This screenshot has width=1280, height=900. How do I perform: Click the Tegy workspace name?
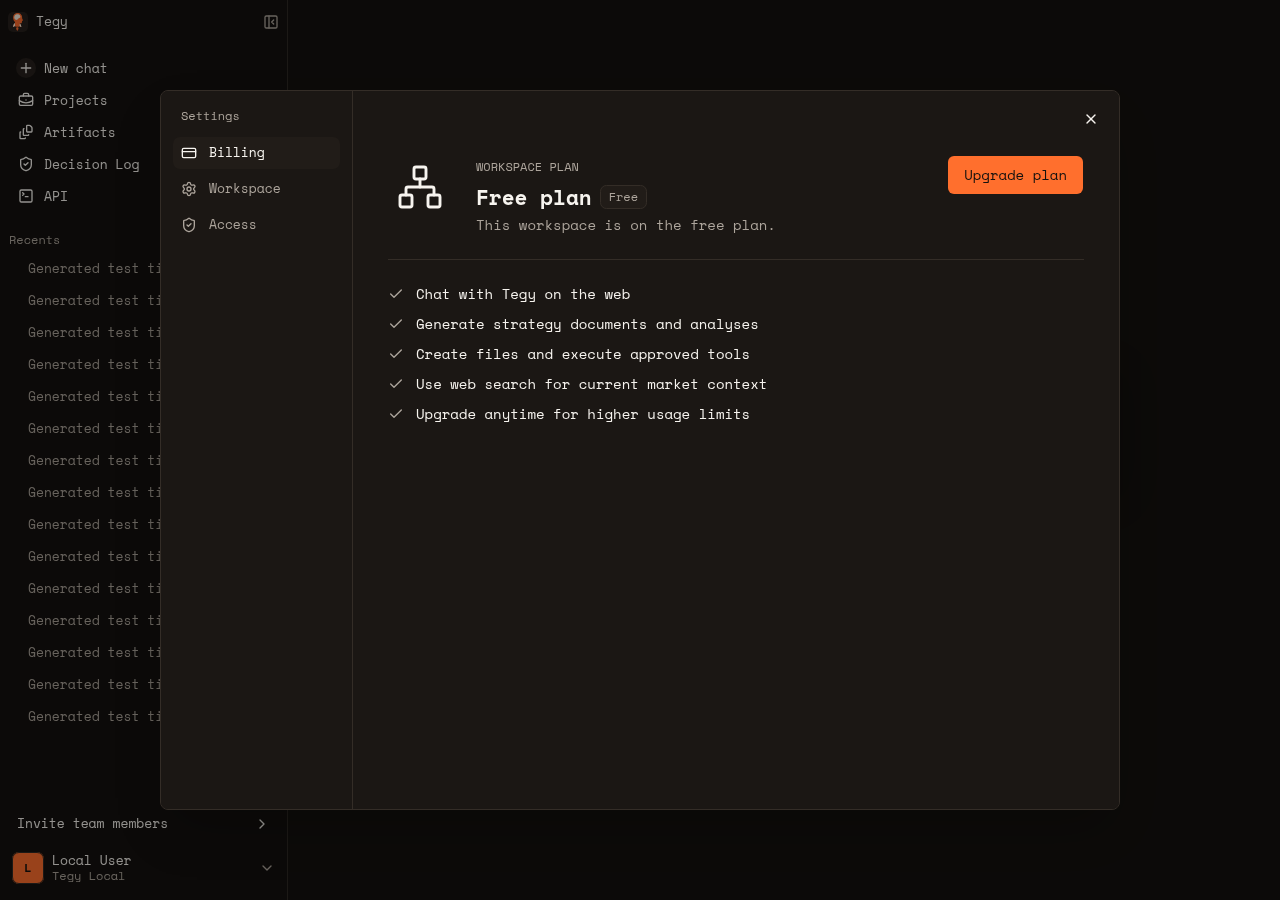pyautogui.click(x=52, y=21)
